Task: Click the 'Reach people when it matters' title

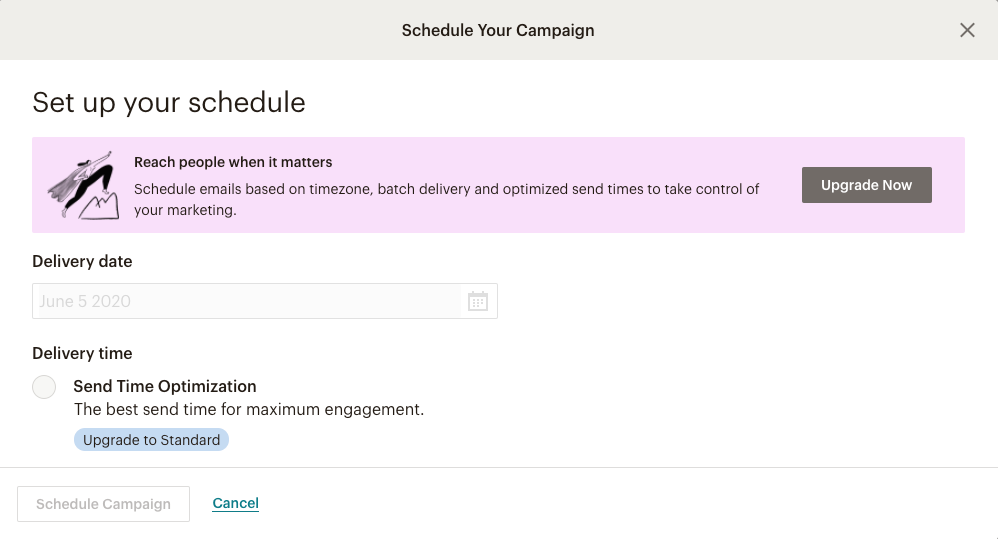Action: pyautogui.click(x=233, y=162)
